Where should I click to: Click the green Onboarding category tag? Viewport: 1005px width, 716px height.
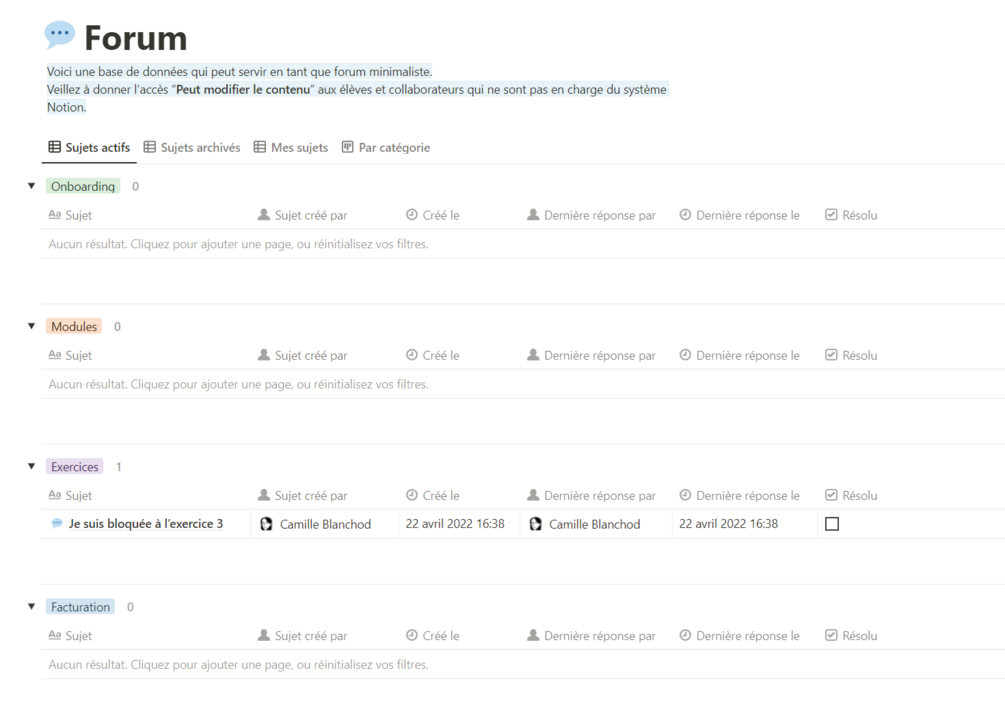83,187
